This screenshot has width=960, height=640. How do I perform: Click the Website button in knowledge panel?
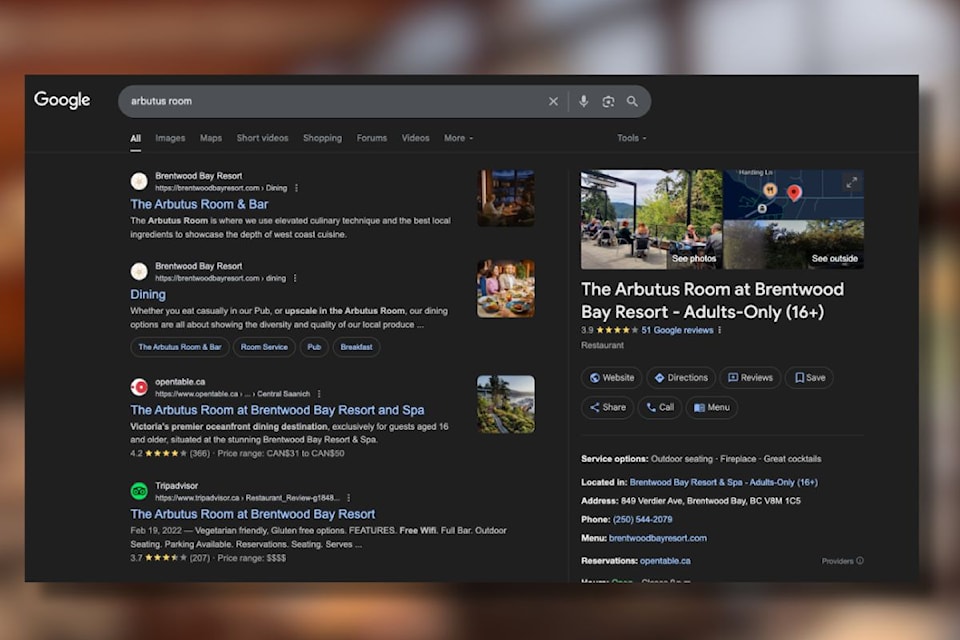(612, 378)
